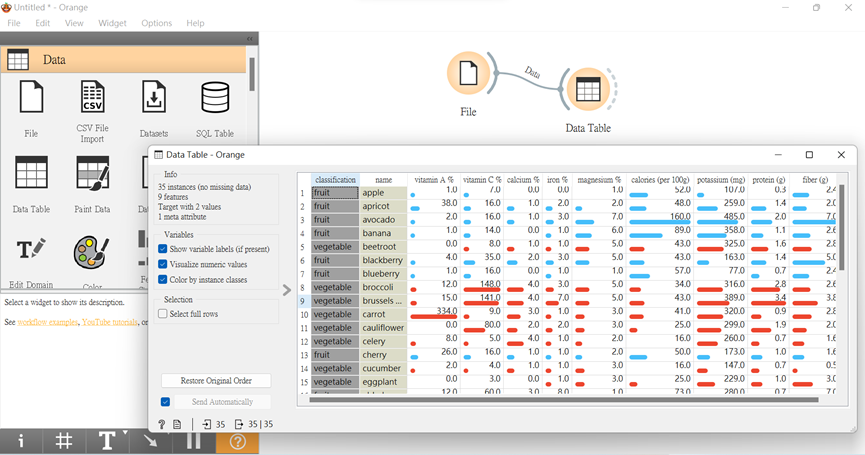Open the Datasets widget
This screenshot has width=865, height=455.
(153, 108)
